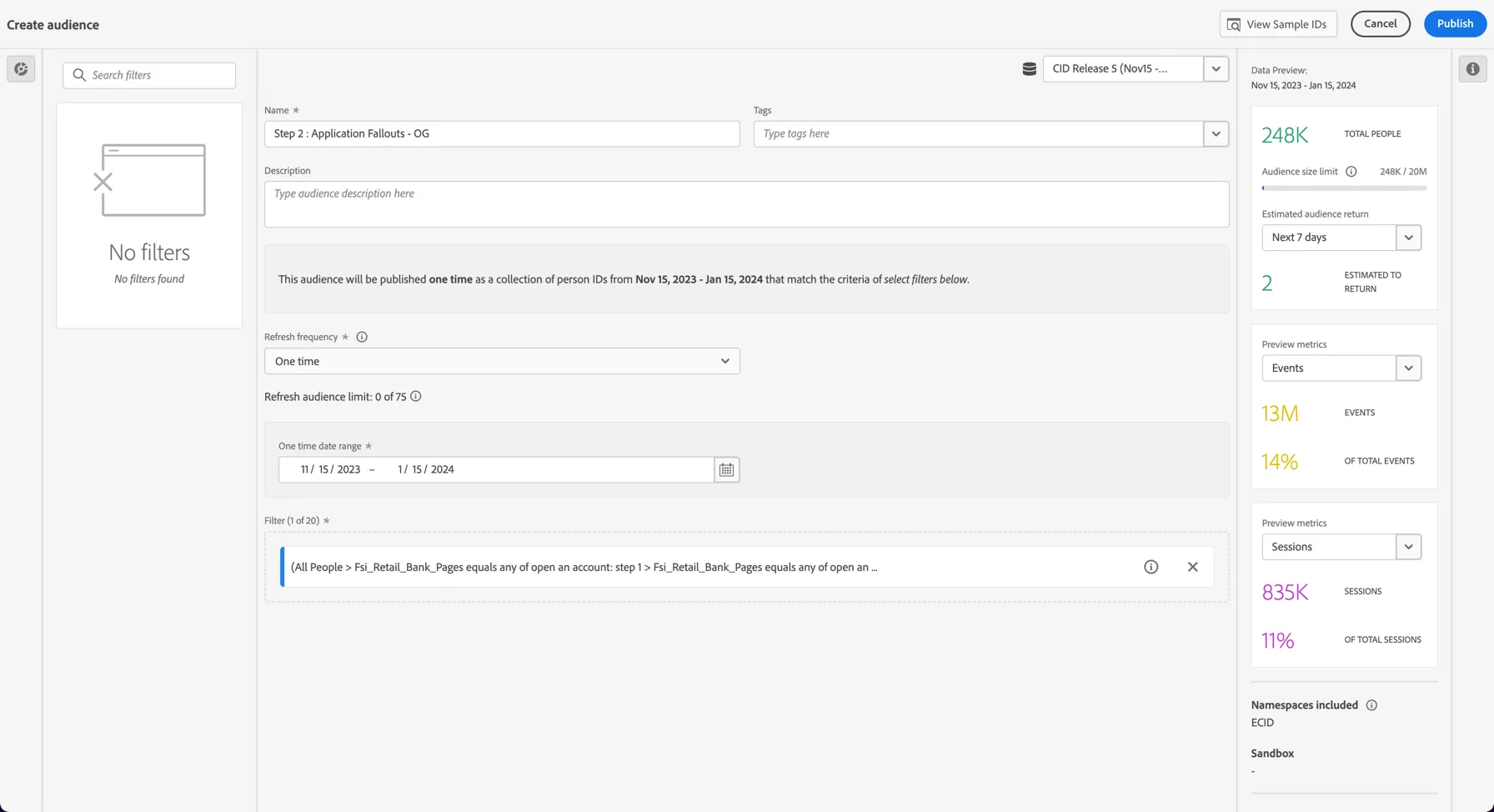Click the Search filters input field
This screenshot has height=812, width=1494.
click(x=149, y=75)
